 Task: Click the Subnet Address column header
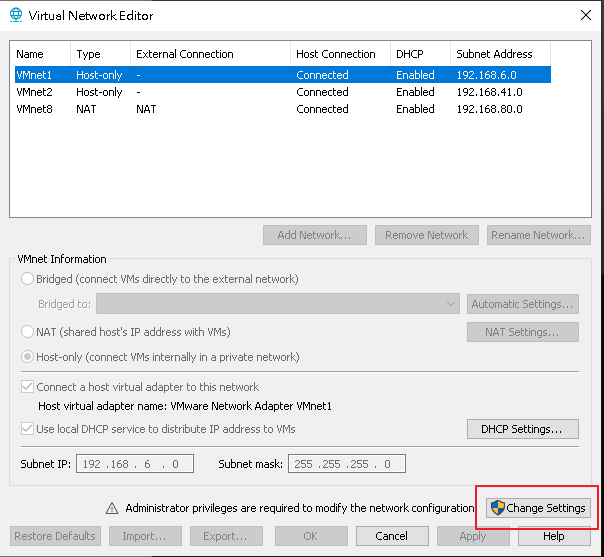point(500,54)
